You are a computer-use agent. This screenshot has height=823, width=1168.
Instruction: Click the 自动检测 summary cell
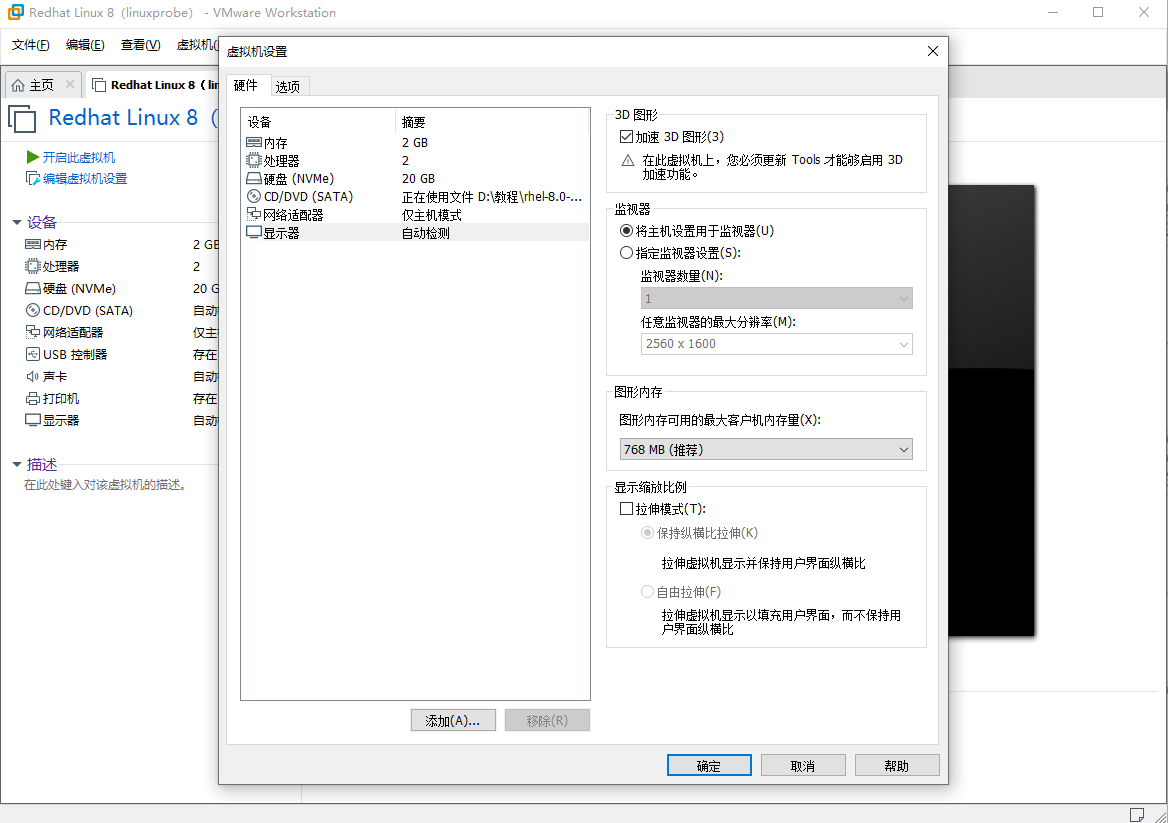pos(425,232)
